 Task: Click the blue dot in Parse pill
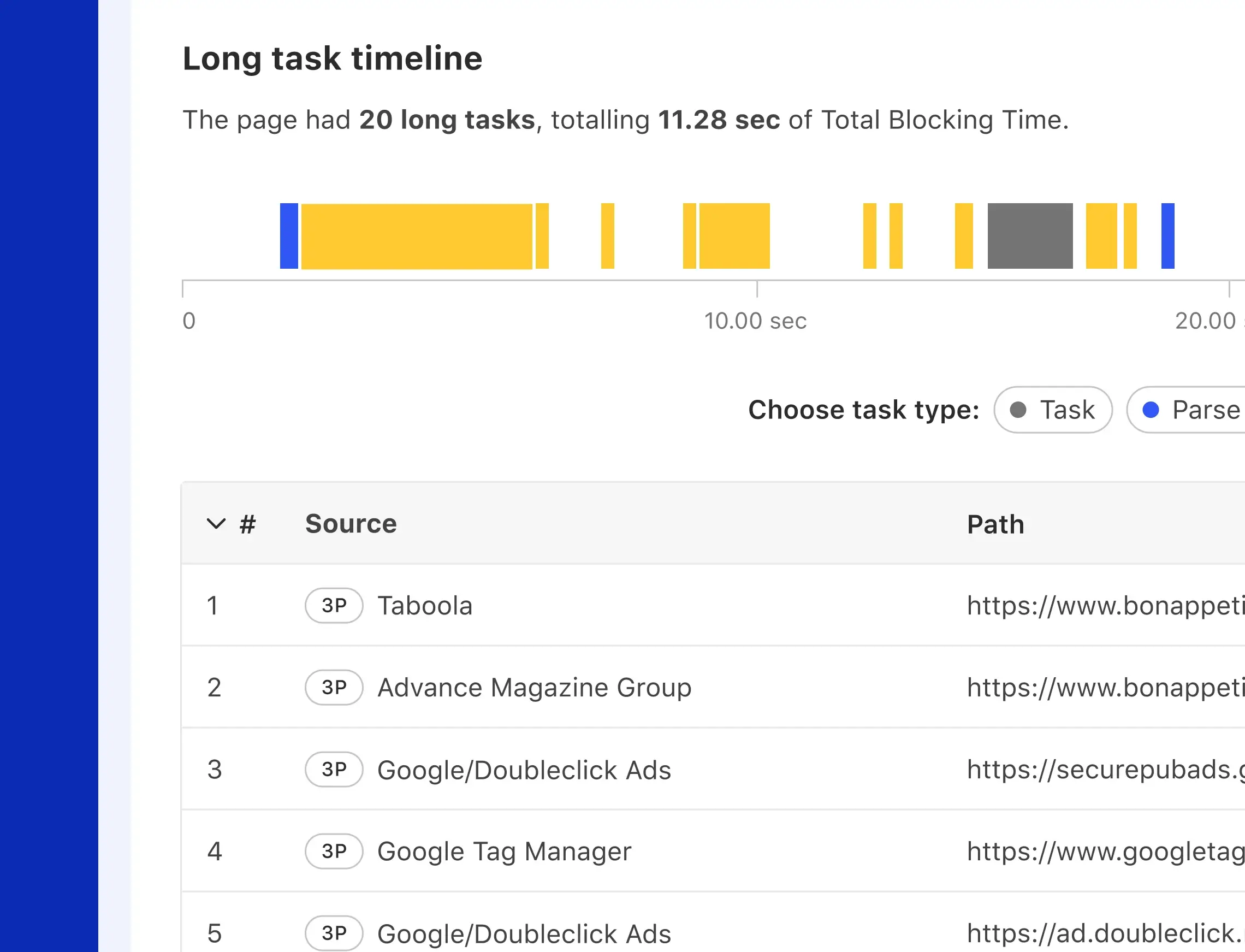point(1151,410)
